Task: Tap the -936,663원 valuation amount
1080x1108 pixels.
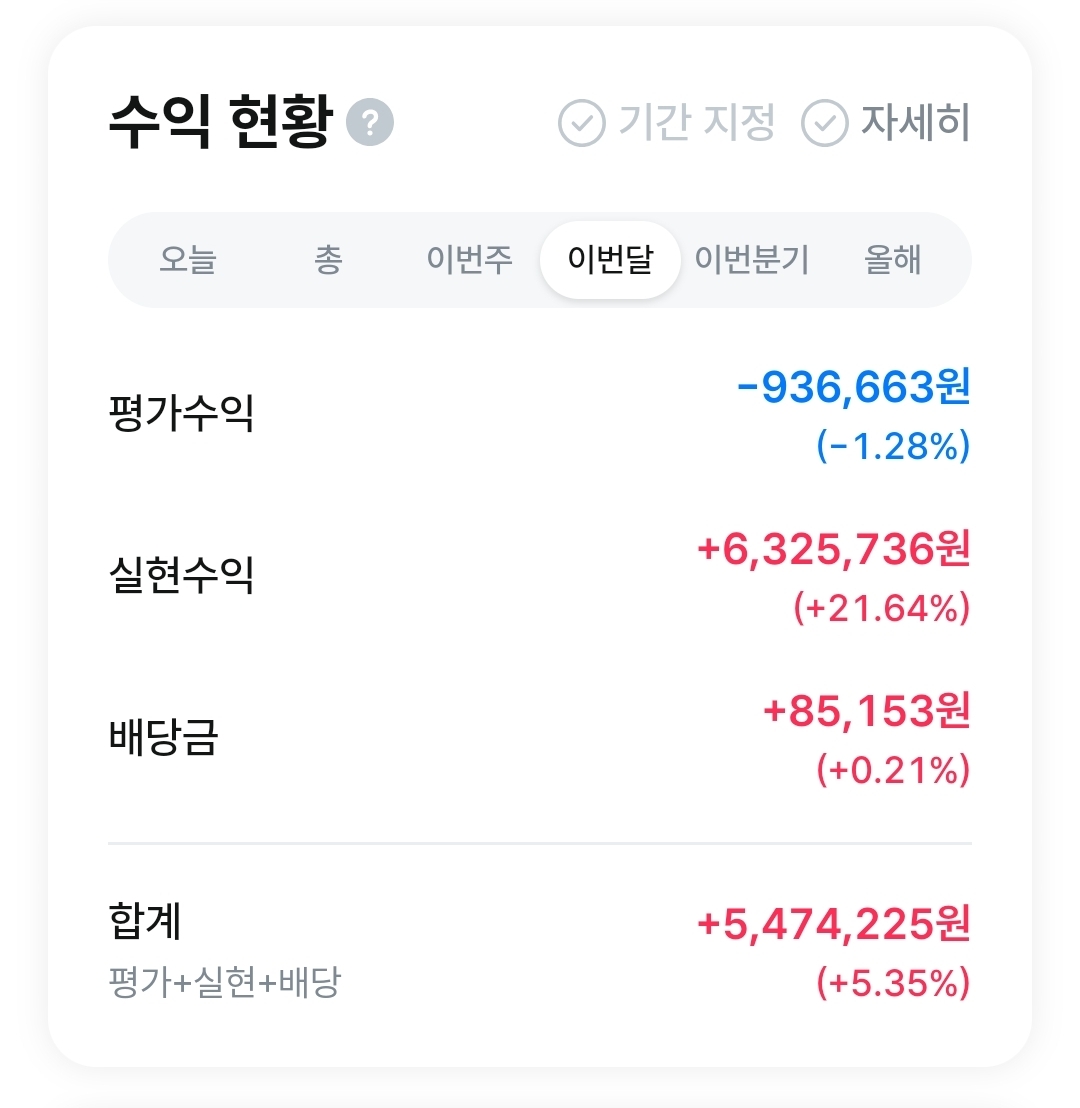Action: 853,388
